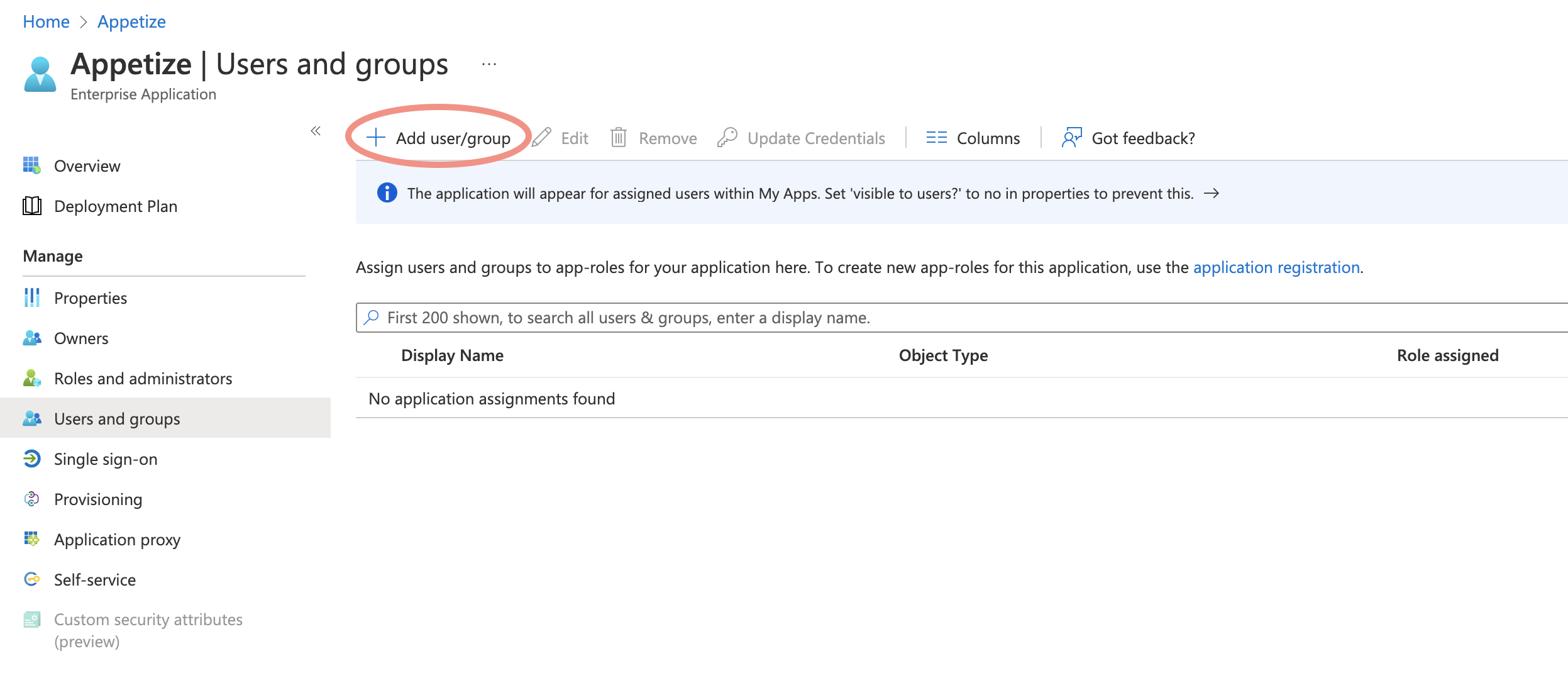
Task: Open the application registration link
Action: click(x=1276, y=267)
